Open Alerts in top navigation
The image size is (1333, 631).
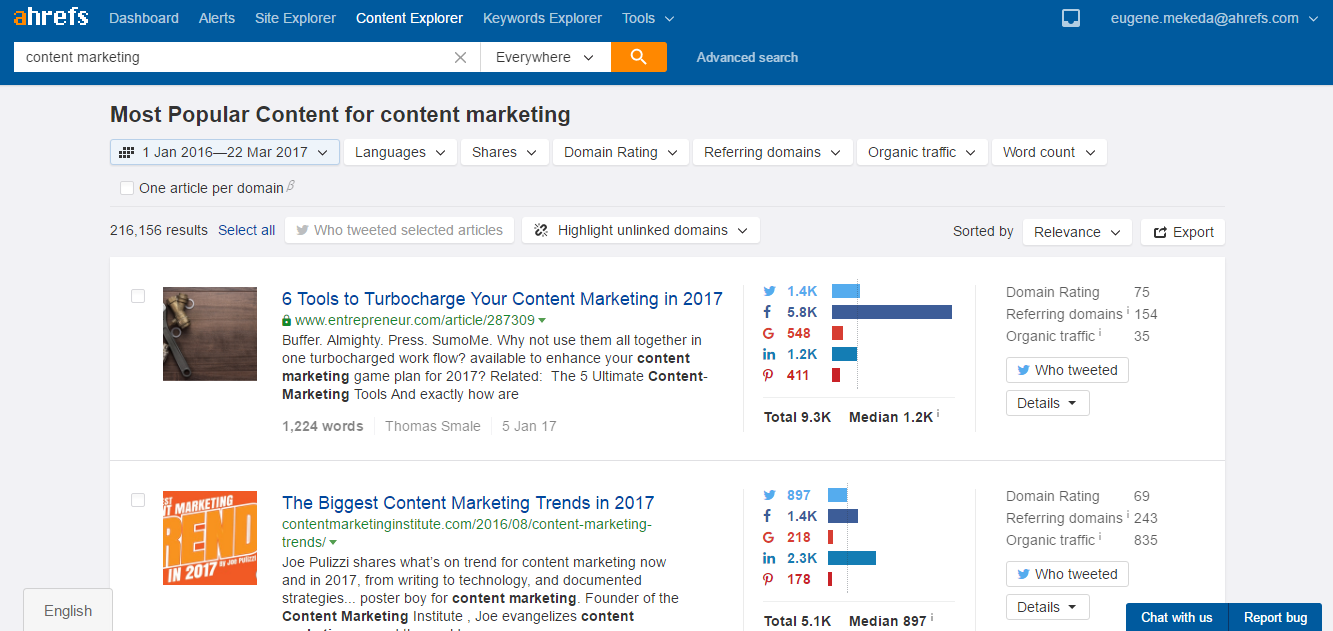point(217,18)
